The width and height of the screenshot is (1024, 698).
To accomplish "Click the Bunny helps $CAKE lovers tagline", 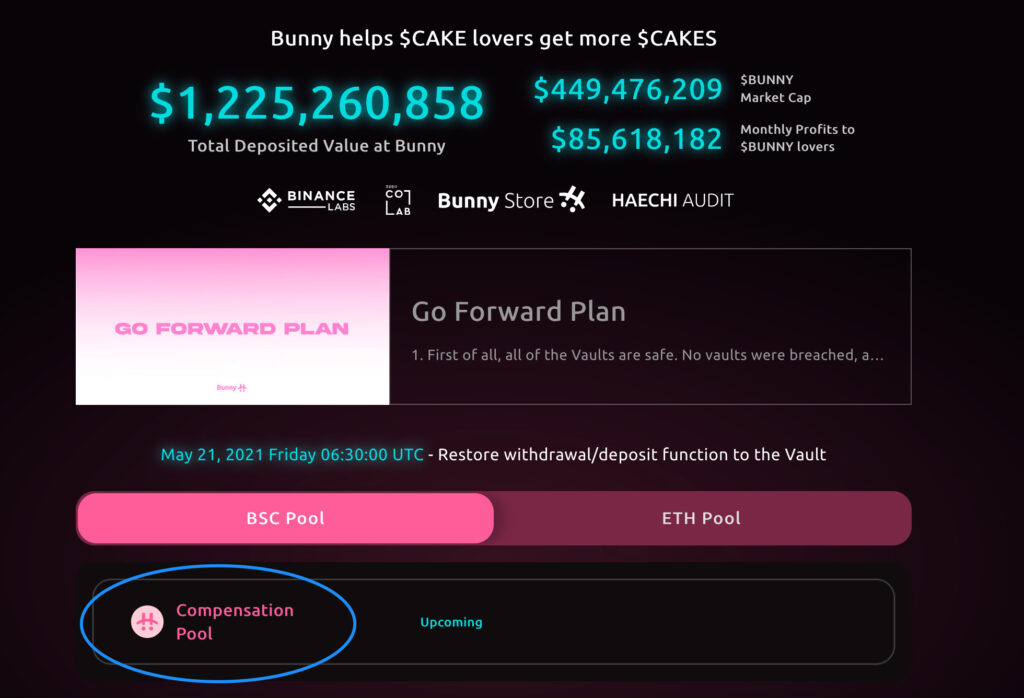I will point(494,39).
